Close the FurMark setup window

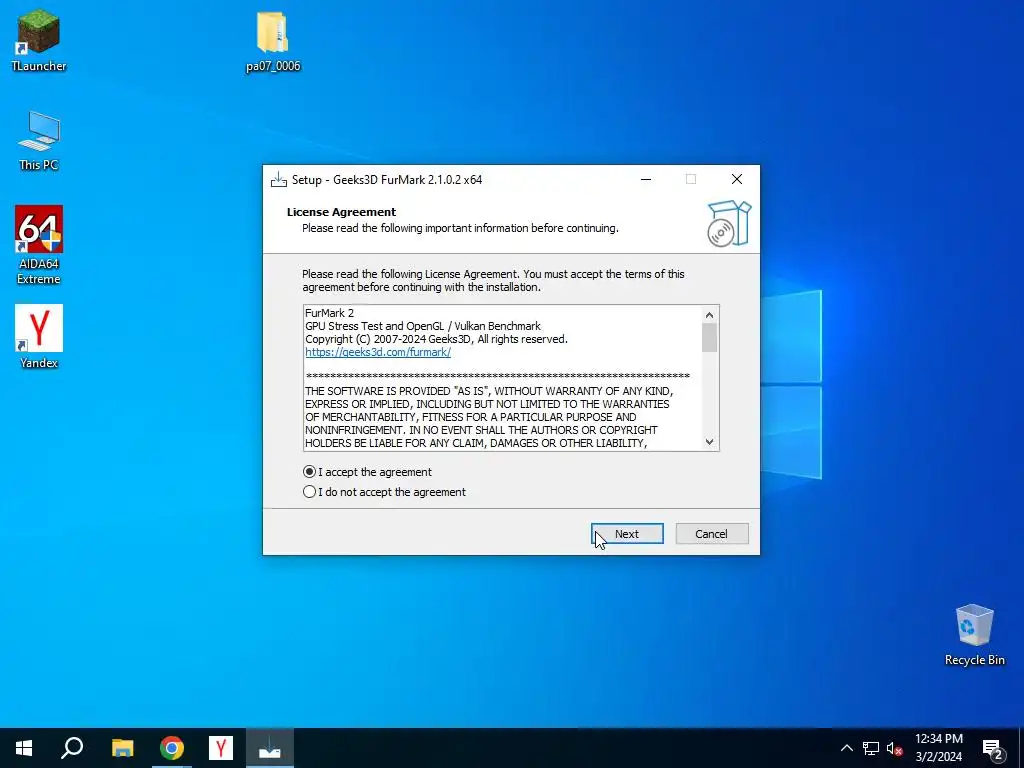pyautogui.click(x=737, y=179)
